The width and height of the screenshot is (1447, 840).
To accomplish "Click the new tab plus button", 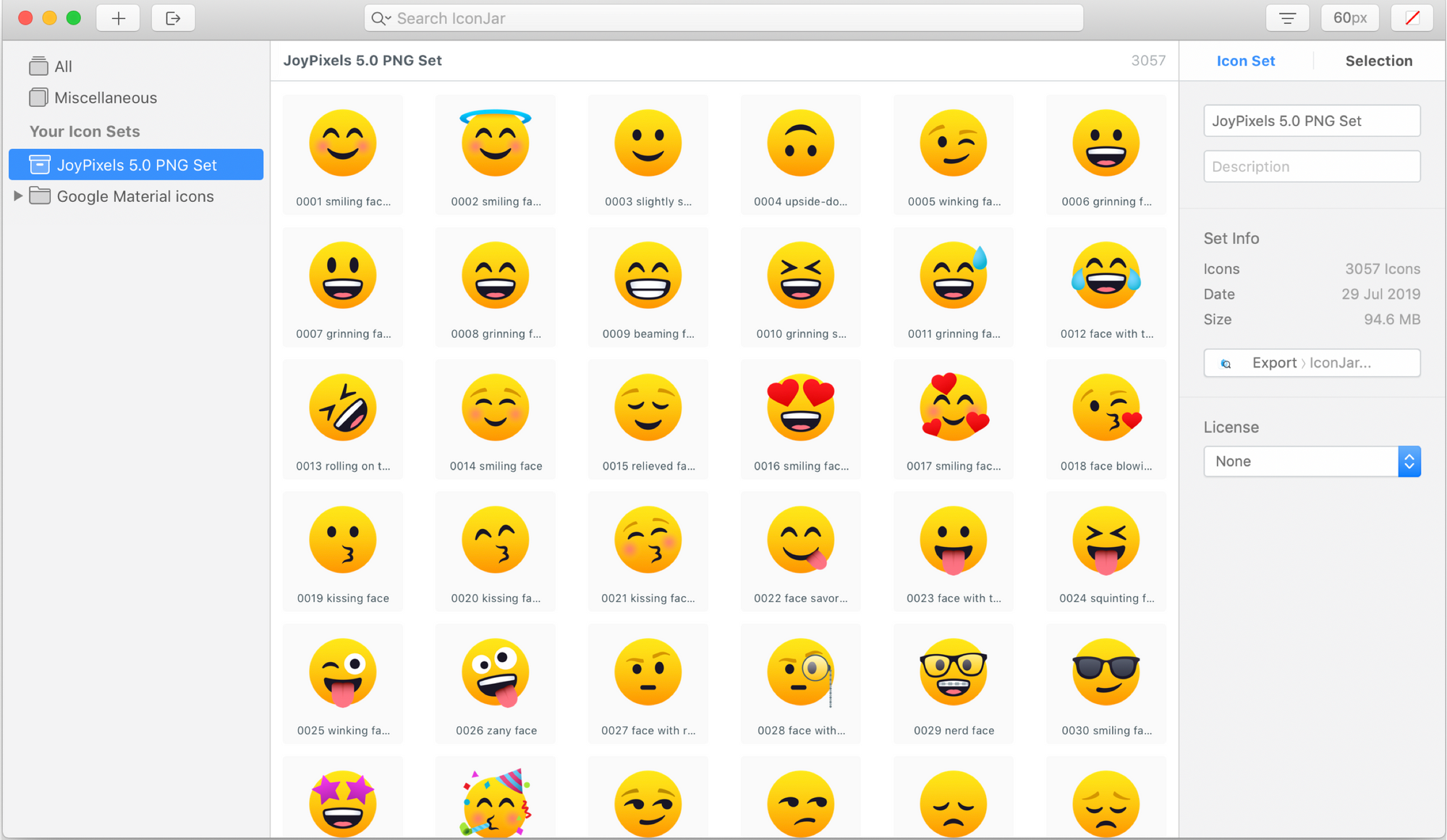I will coord(118,18).
